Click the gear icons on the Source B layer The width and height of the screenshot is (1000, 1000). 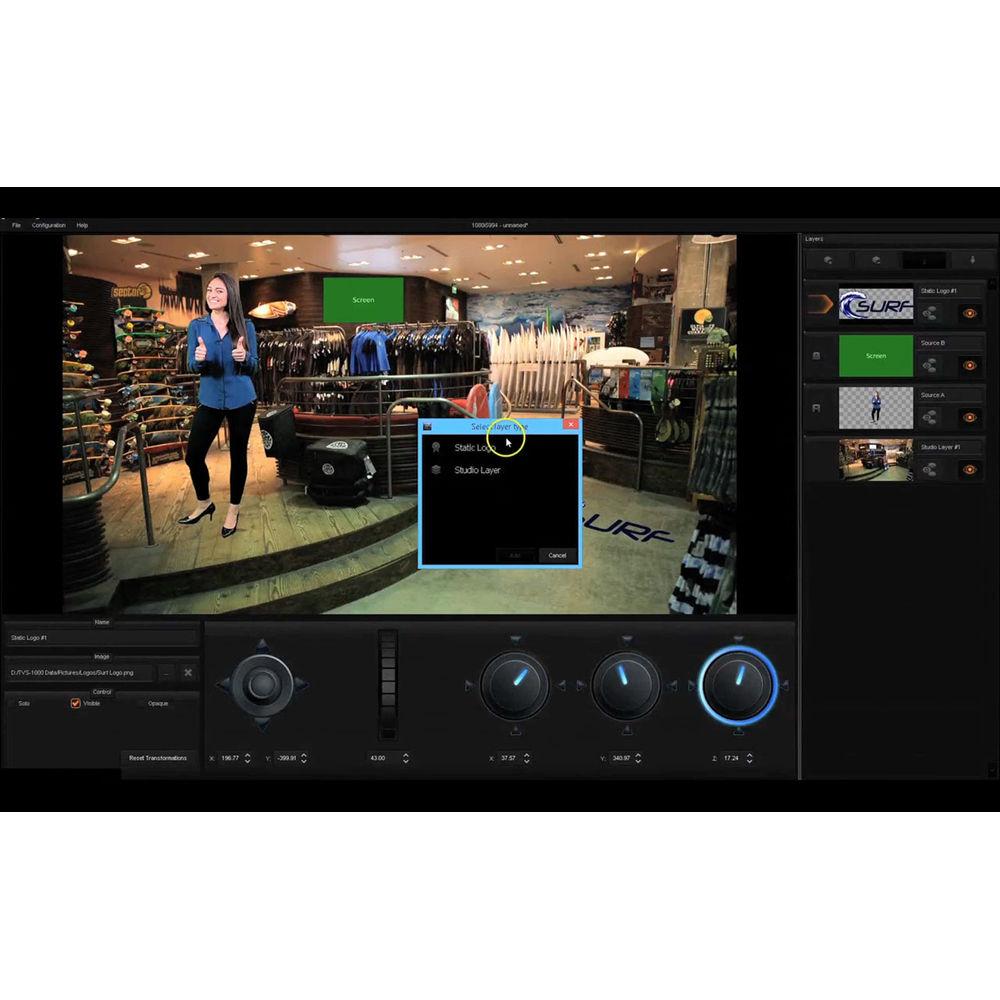[x=929, y=364]
